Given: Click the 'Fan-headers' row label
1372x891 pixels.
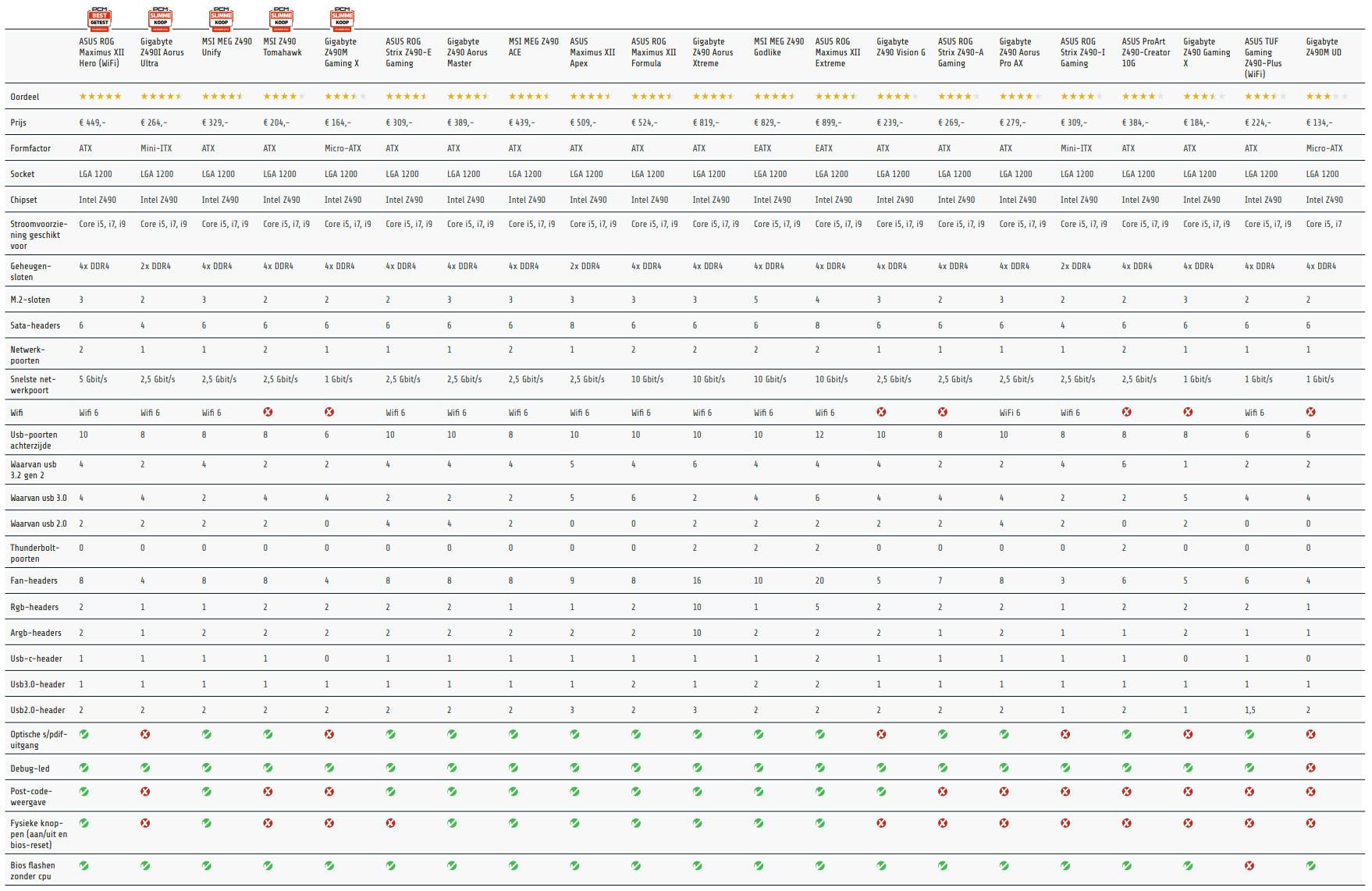Looking at the screenshot, I should pos(34,580).
